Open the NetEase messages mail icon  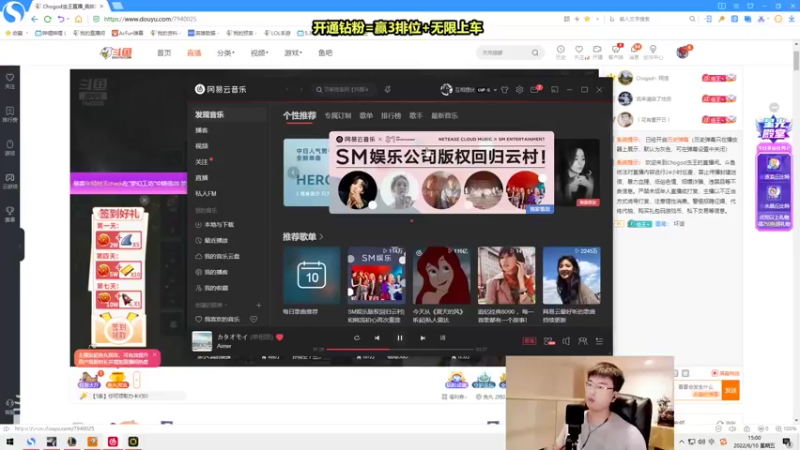tap(535, 90)
